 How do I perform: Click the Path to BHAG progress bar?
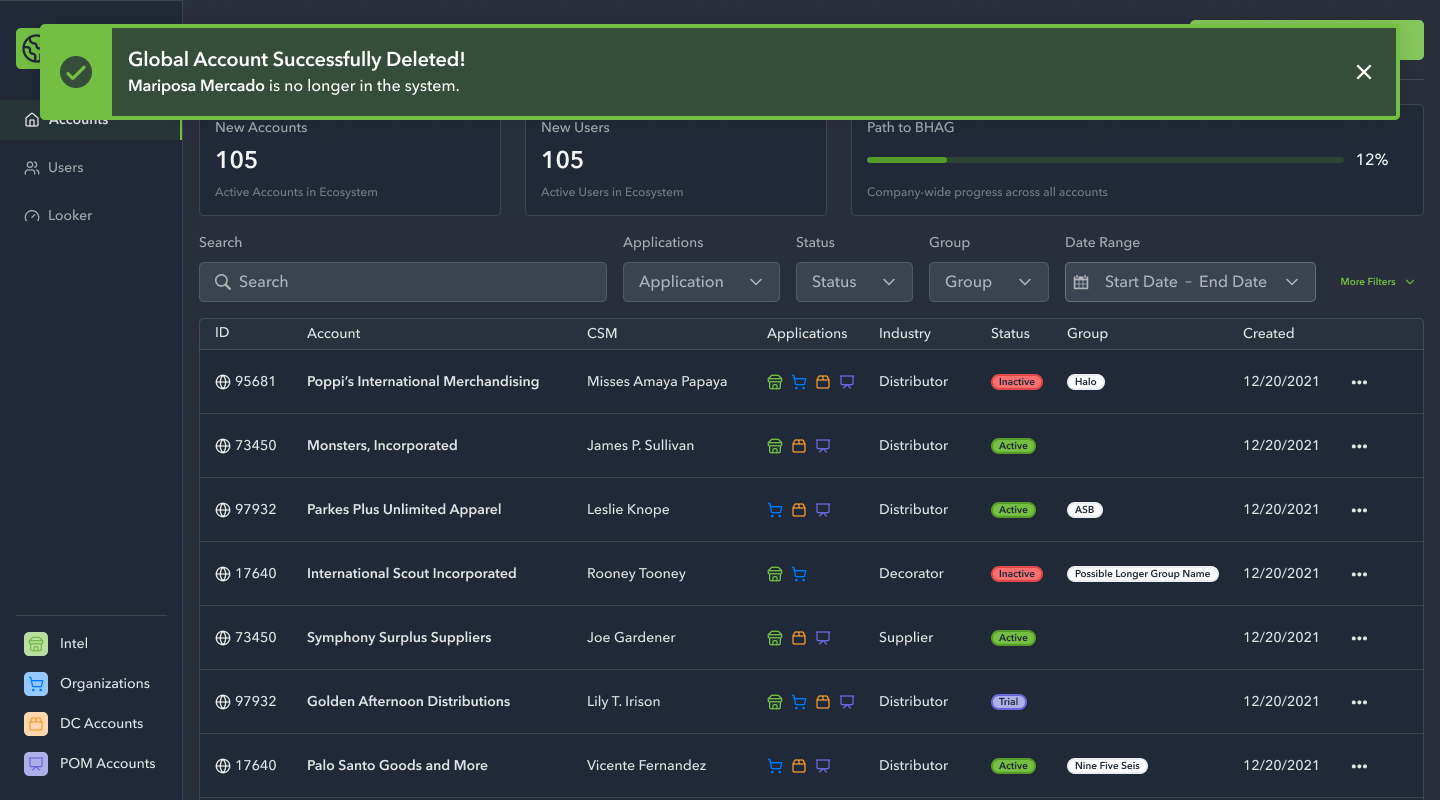point(1105,160)
